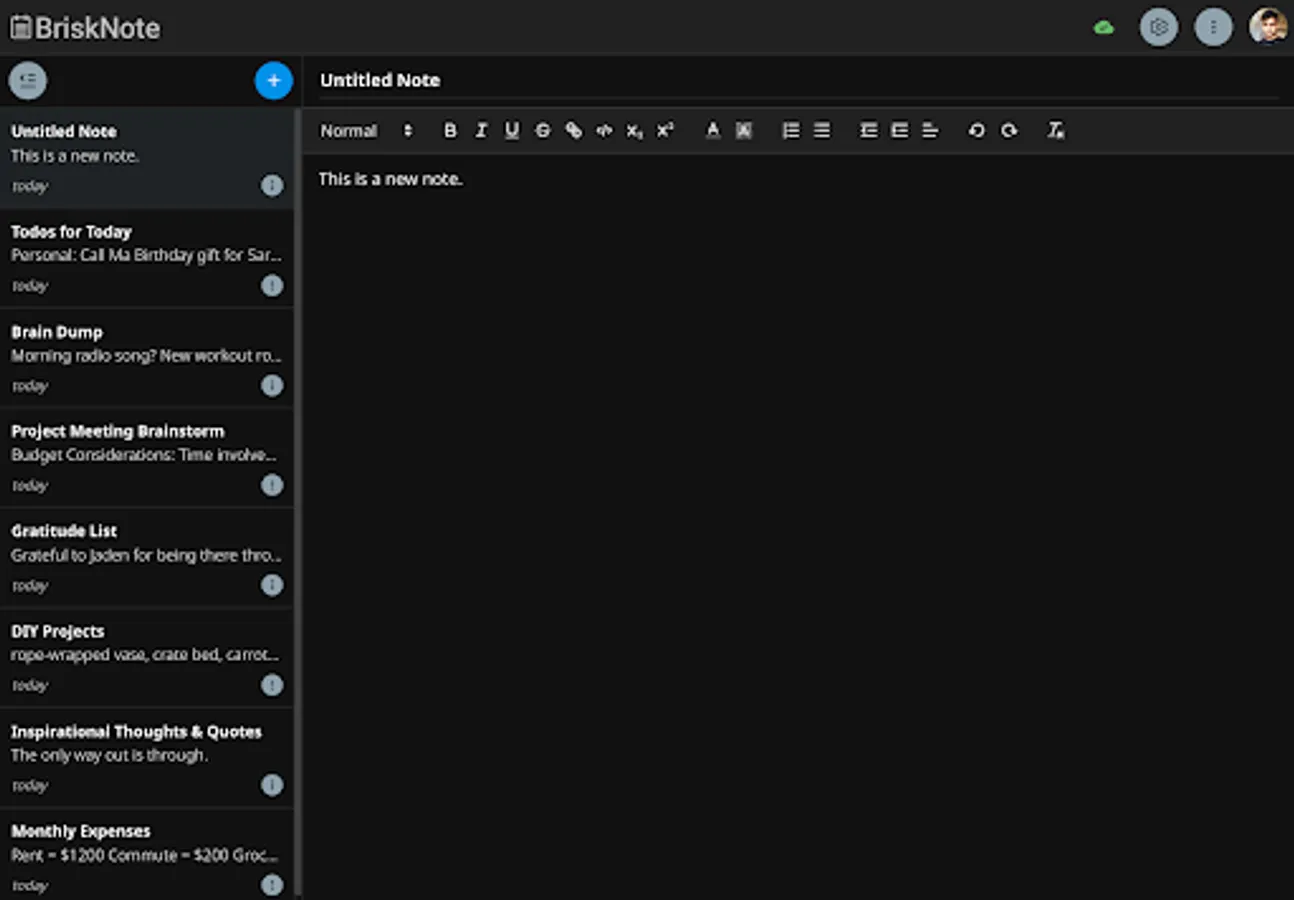Open the overflow menu next to settings
This screenshot has height=900, width=1294.
coord(1213,27)
